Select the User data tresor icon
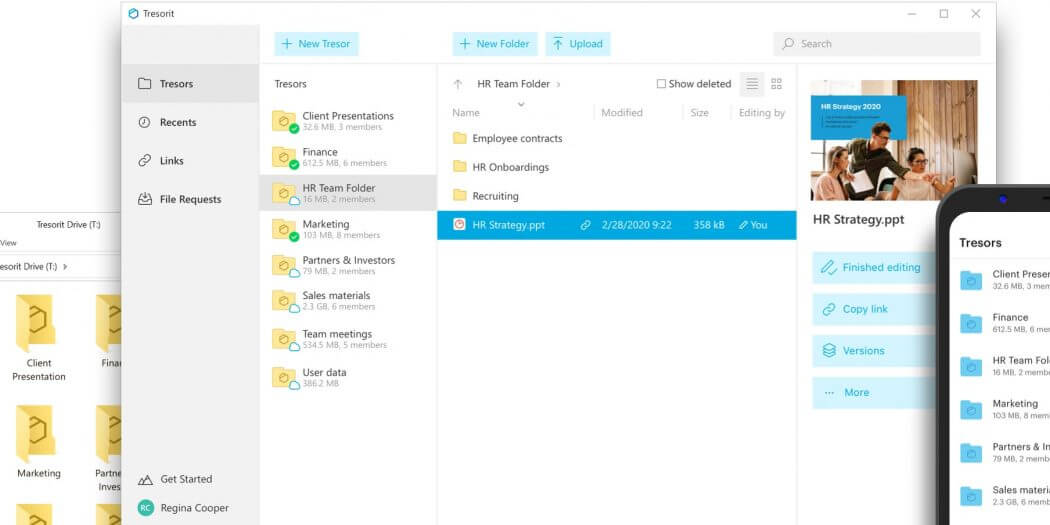The width and height of the screenshot is (1050, 525). pyautogui.click(x=285, y=378)
